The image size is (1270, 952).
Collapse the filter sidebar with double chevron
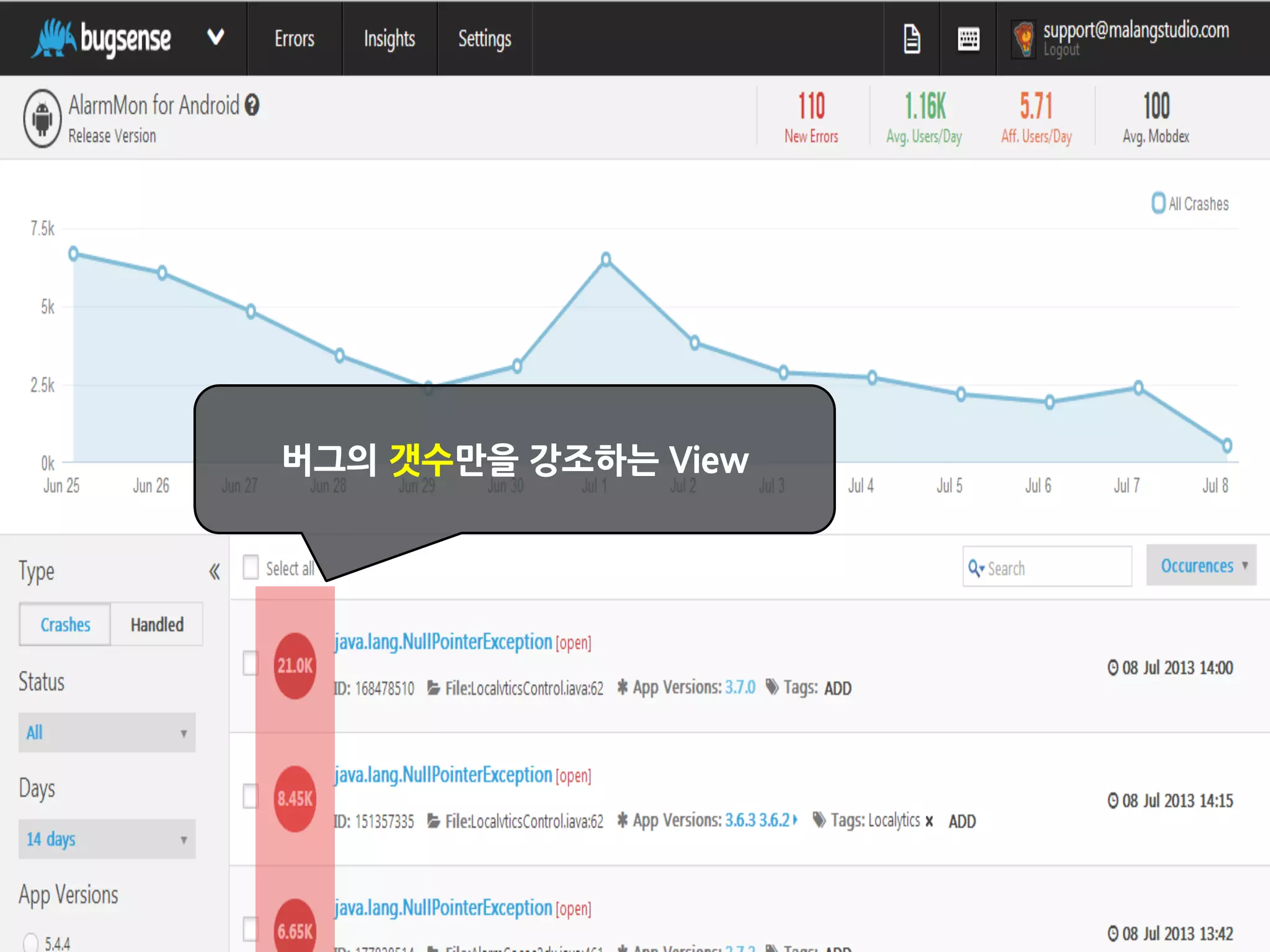coord(214,571)
